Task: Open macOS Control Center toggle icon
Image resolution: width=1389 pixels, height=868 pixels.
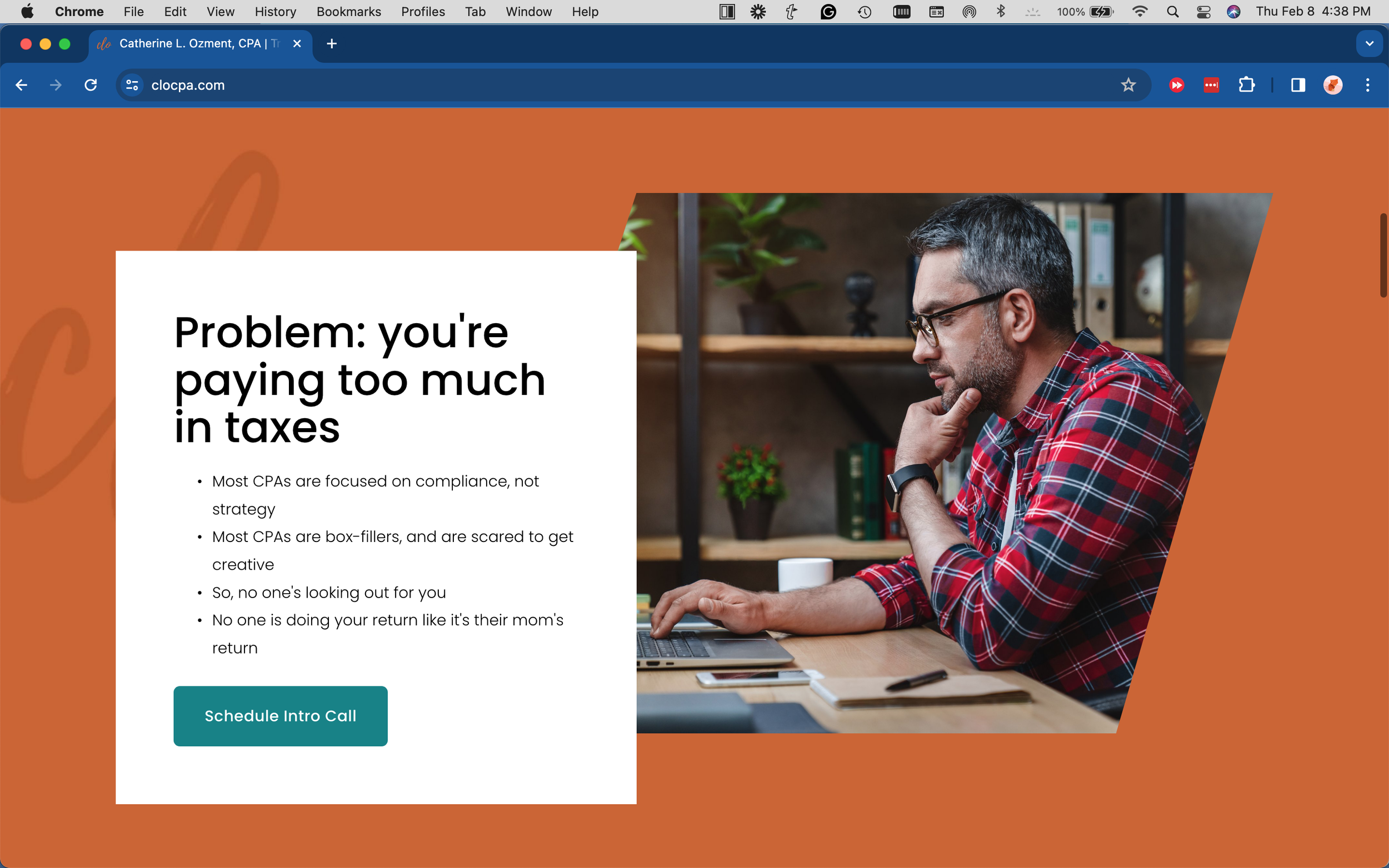Action: coord(1203,12)
